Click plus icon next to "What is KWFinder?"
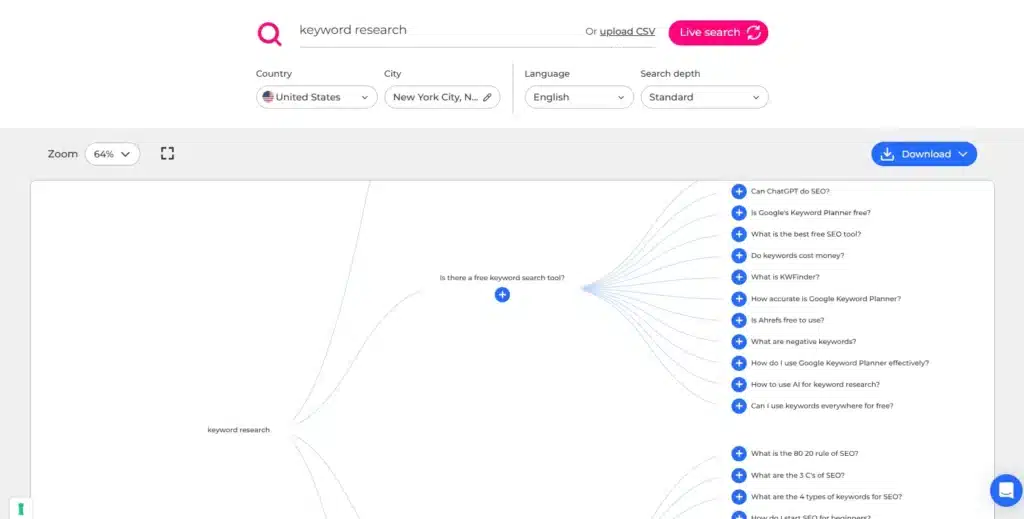Image resolution: width=1024 pixels, height=519 pixels. point(739,277)
